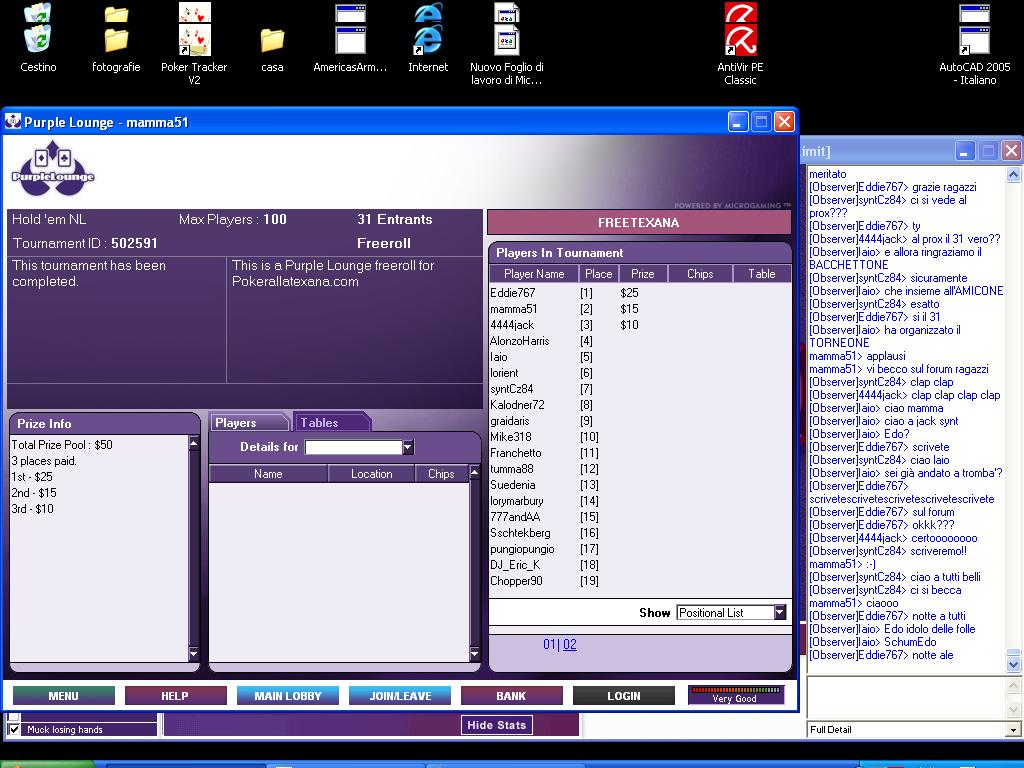Screen dimensions: 1024x768
Task: Open the BANK button
Action: (511, 696)
